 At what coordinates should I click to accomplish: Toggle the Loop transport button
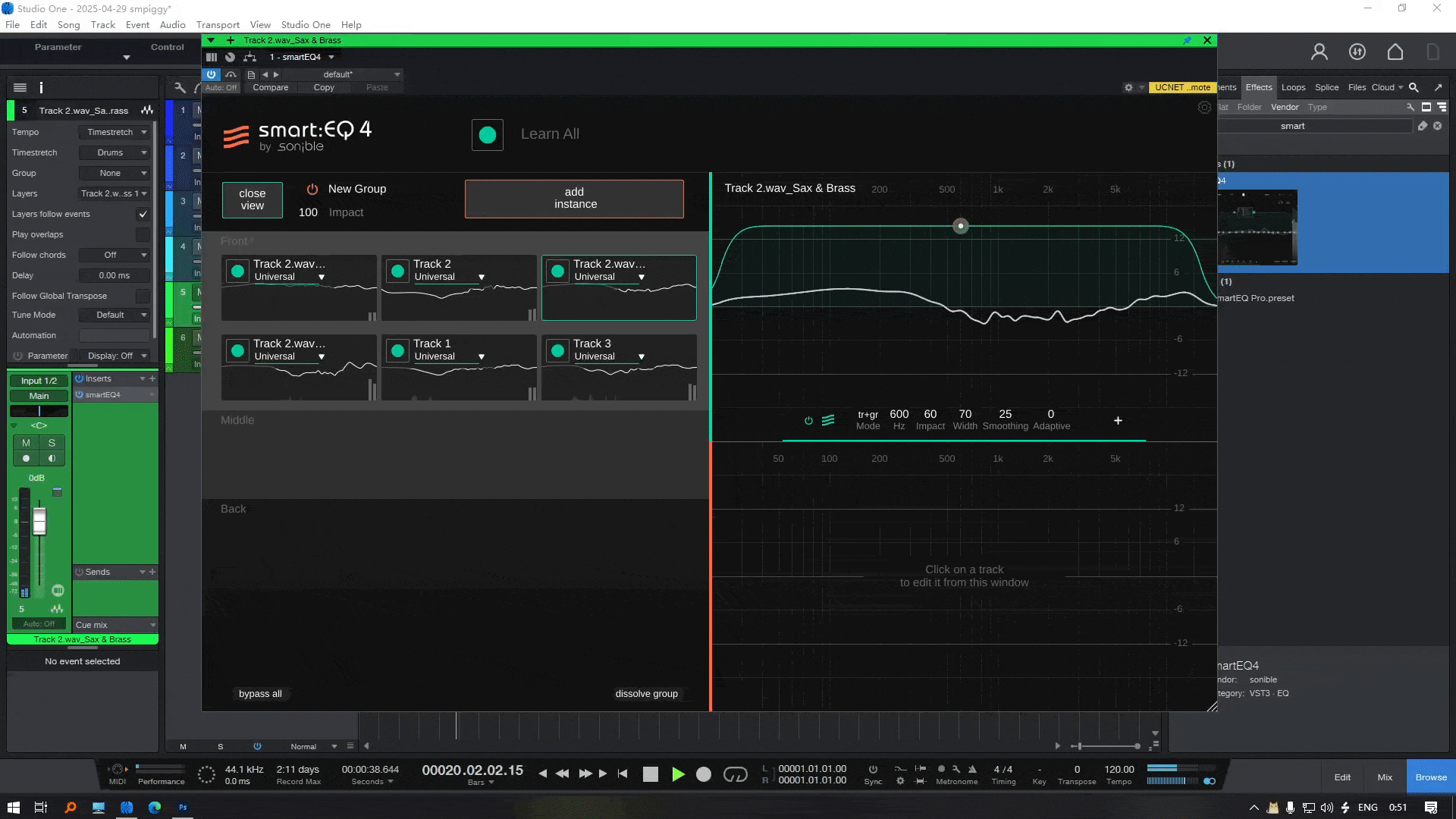click(x=736, y=774)
